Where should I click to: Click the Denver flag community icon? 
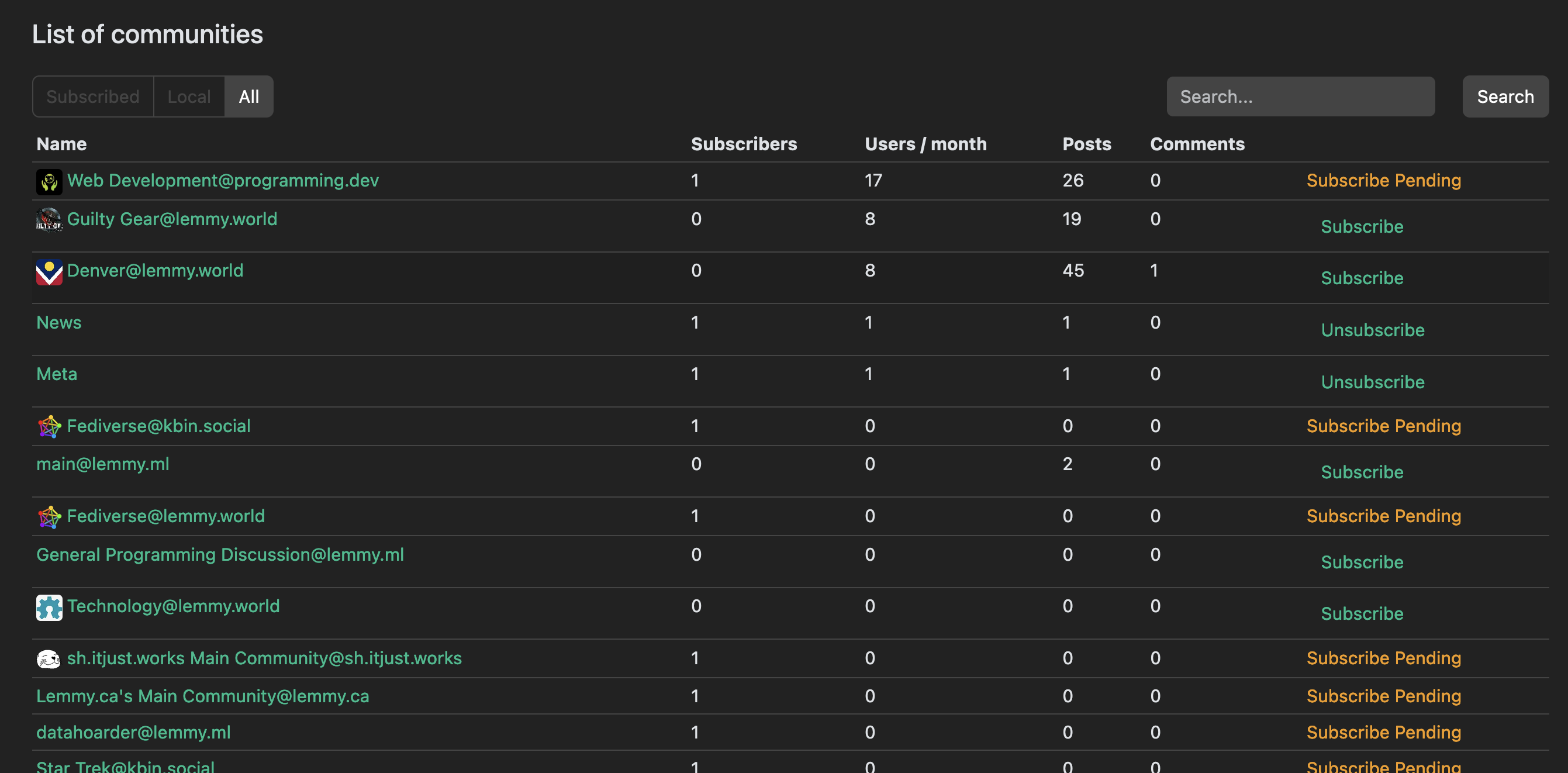pyautogui.click(x=49, y=272)
